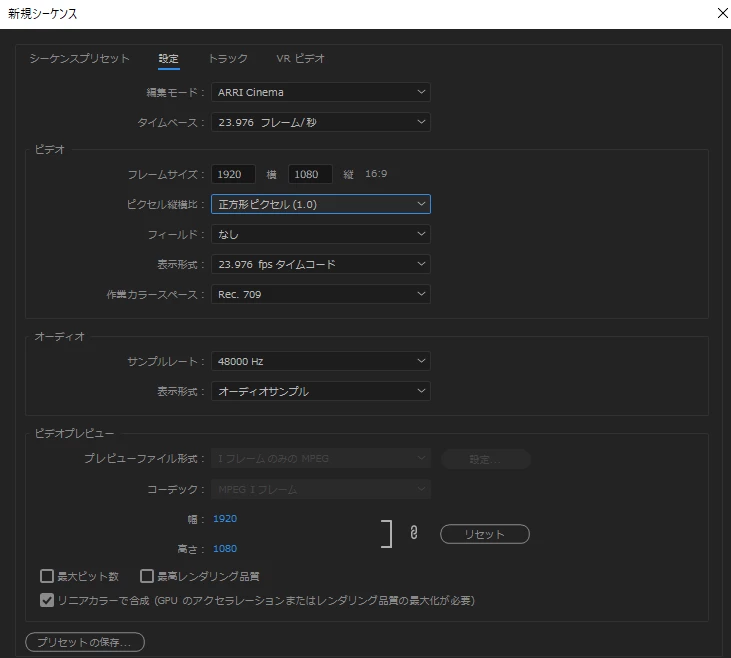Screen dimensions: 731x658
Task: Click the disabled プレビューファイル形式 dropdown
Action: coord(321,459)
